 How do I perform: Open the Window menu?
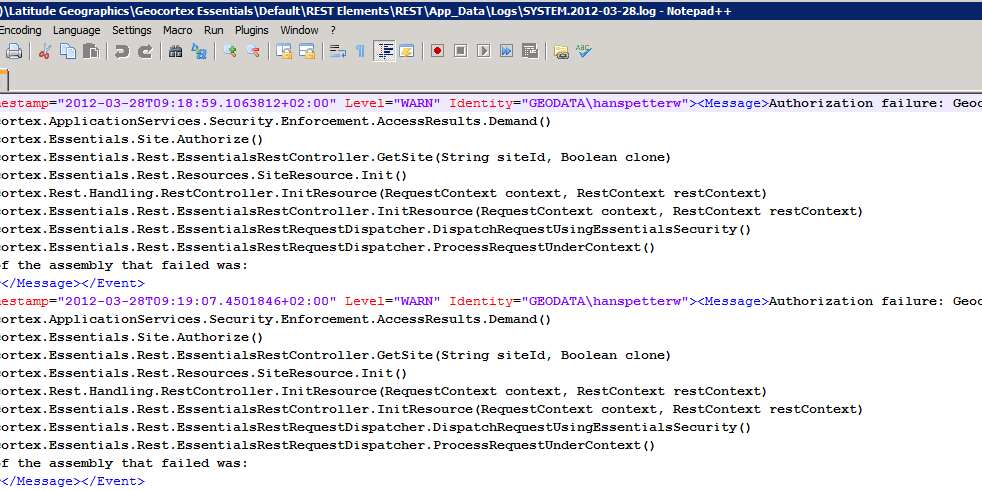(299, 30)
